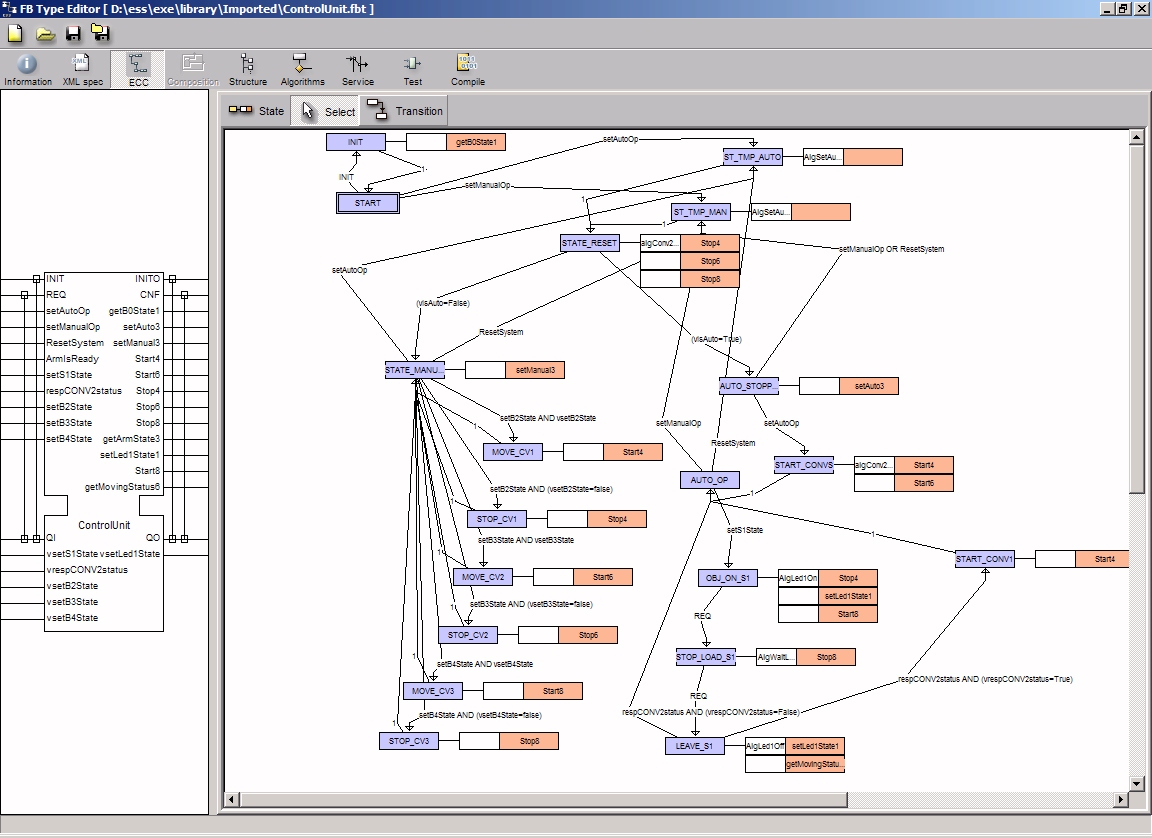The width and height of the screenshot is (1152, 838).
Task: Select the ST_TMP_AUTO state
Action: (752, 156)
